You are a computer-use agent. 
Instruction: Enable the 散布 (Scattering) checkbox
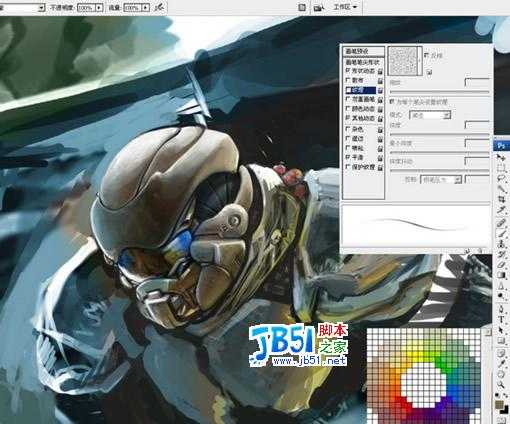tap(348, 80)
